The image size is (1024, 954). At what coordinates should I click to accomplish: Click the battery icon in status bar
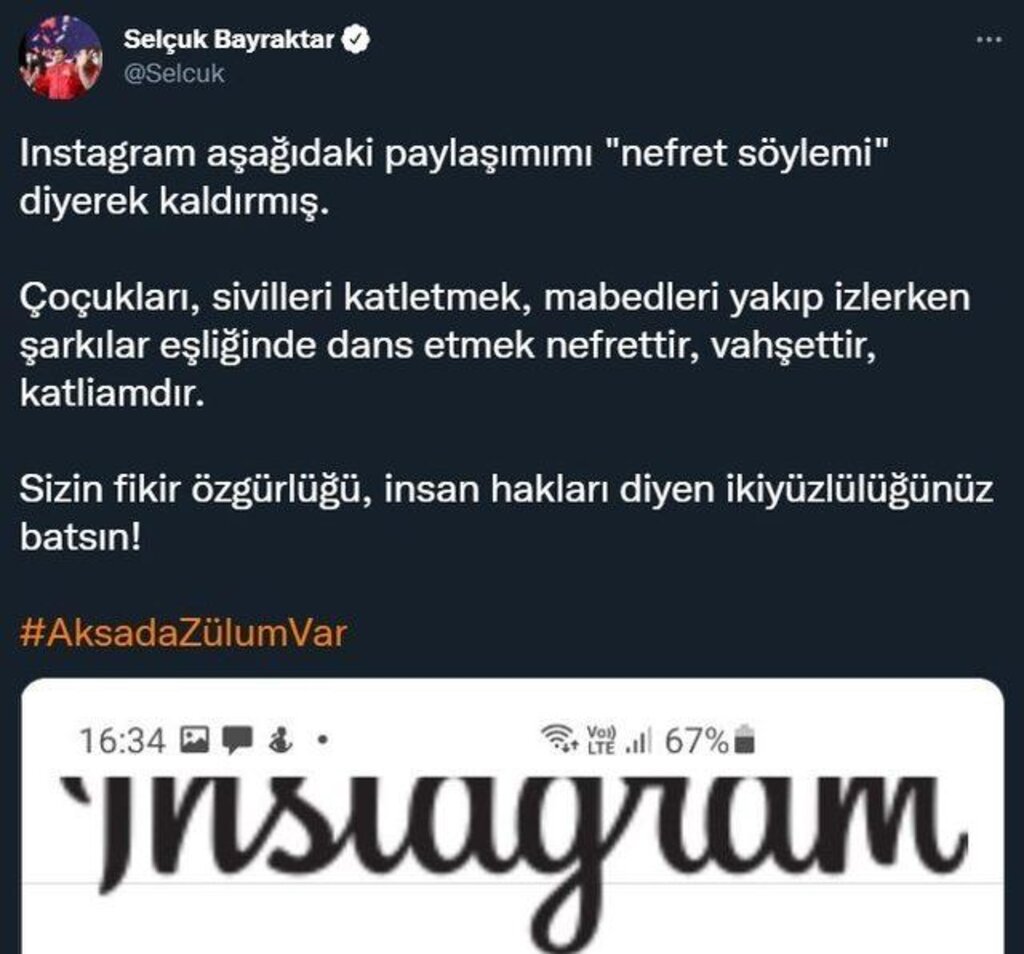click(x=744, y=740)
